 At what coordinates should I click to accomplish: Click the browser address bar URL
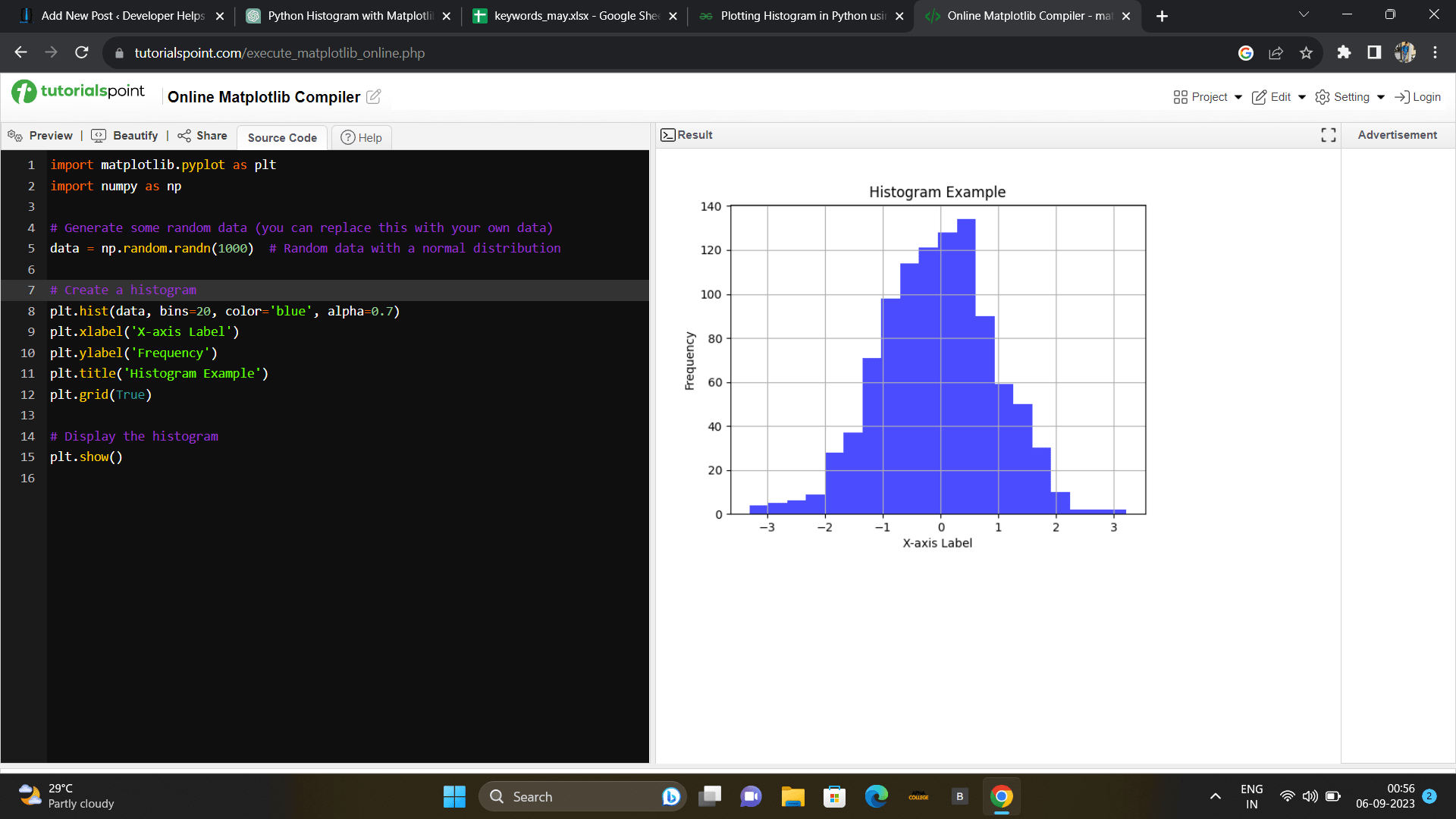pyautogui.click(x=279, y=53)
